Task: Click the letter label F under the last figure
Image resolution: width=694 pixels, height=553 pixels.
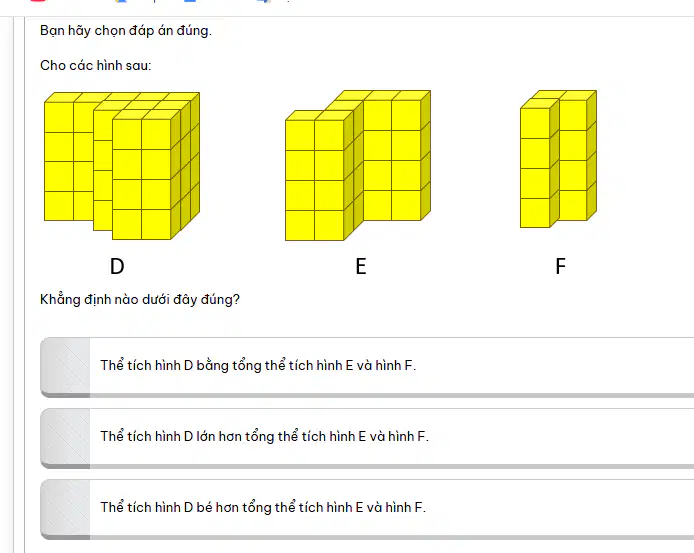Action: point(560,266)
